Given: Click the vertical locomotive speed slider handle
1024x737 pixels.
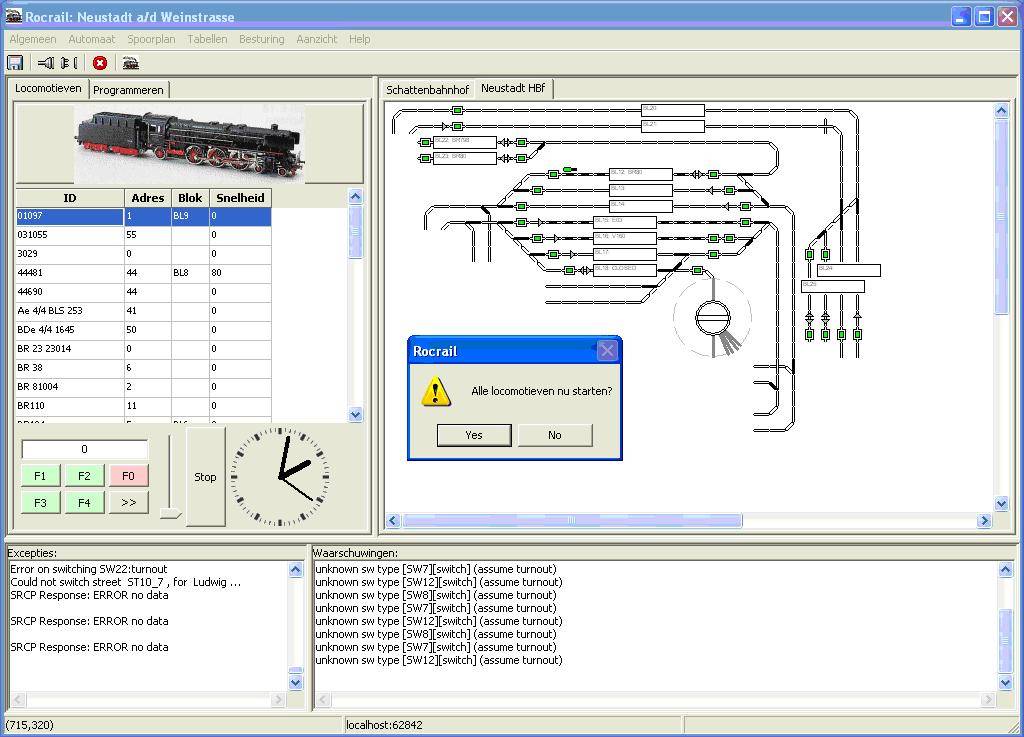Looking at the screenshot, I should [170, 514].
